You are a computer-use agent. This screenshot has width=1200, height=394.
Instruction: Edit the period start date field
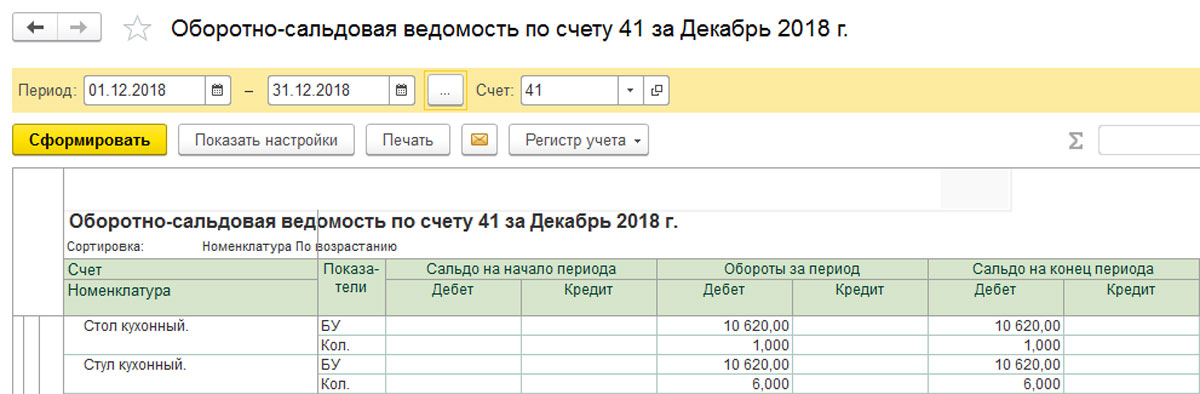point(144,90)
